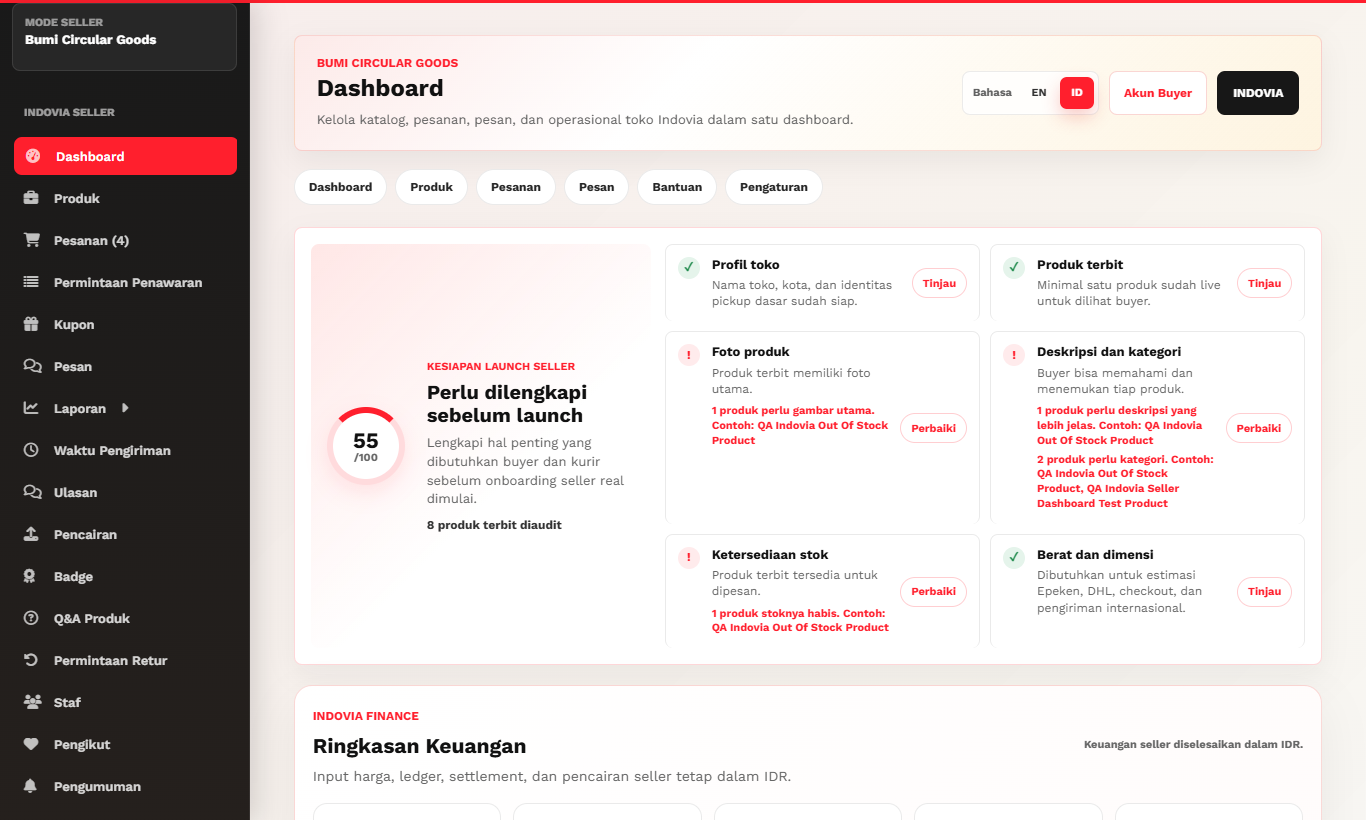The image size is (1366, 820).
Task: Click the Waktu Pengiriman clock icon
Action: [32, 450]
